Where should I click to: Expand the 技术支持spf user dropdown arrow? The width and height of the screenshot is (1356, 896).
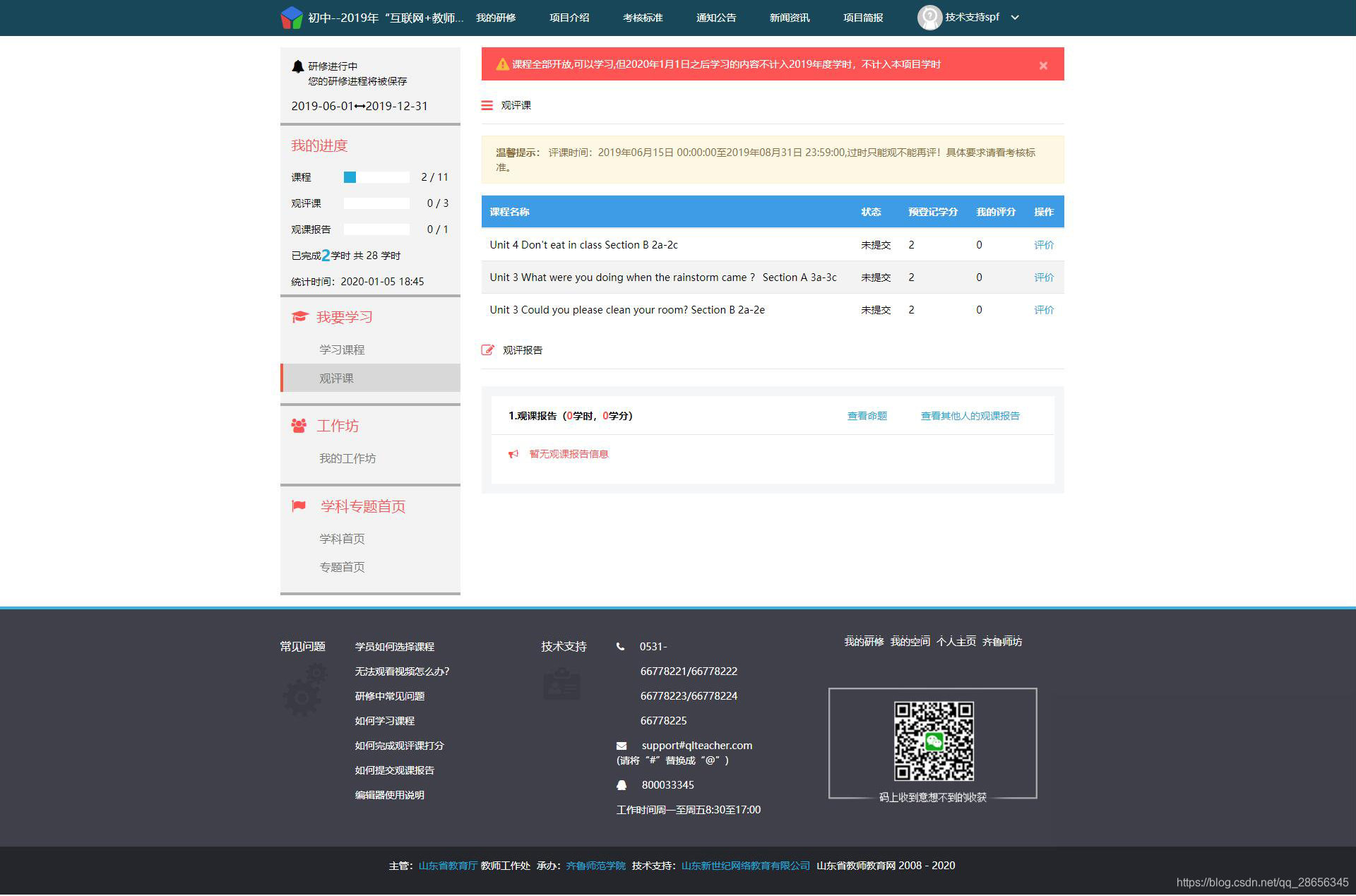[1015, 18]
